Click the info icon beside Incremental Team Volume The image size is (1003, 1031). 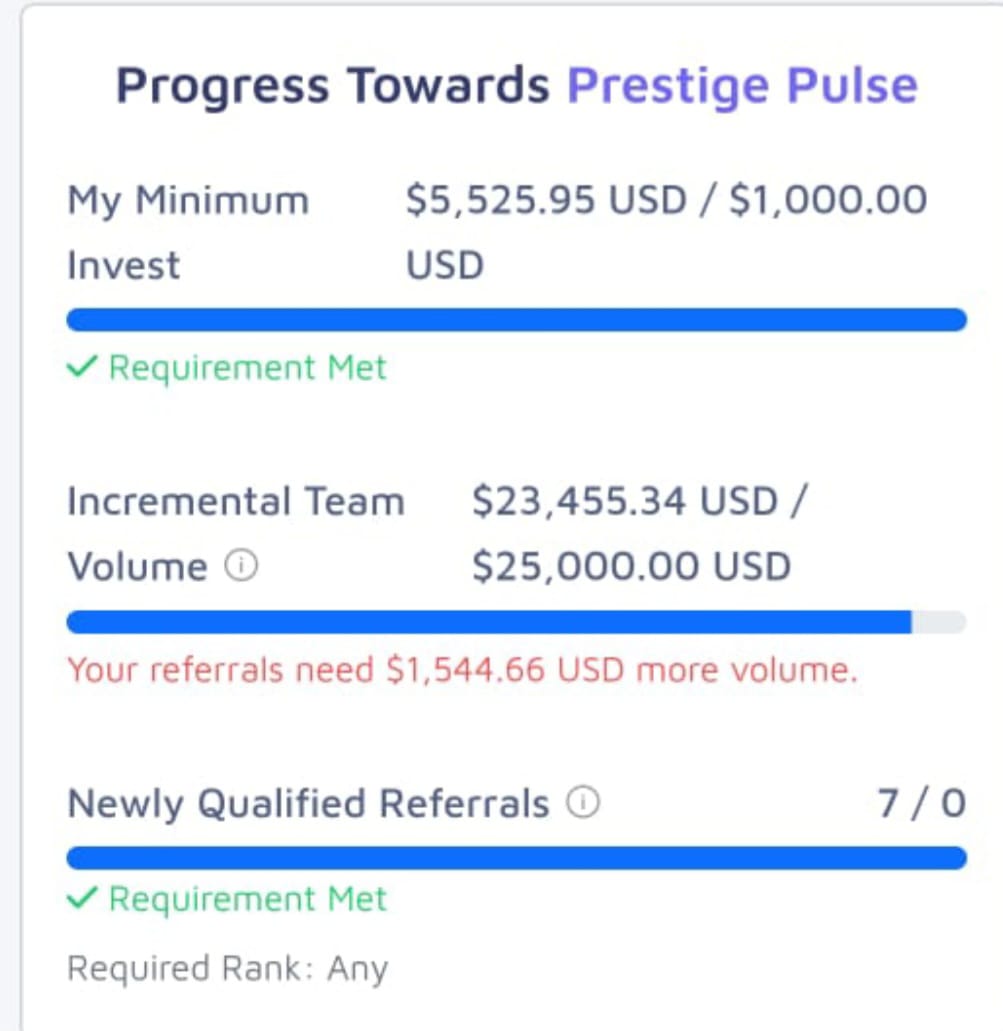(x=241, y=567)
